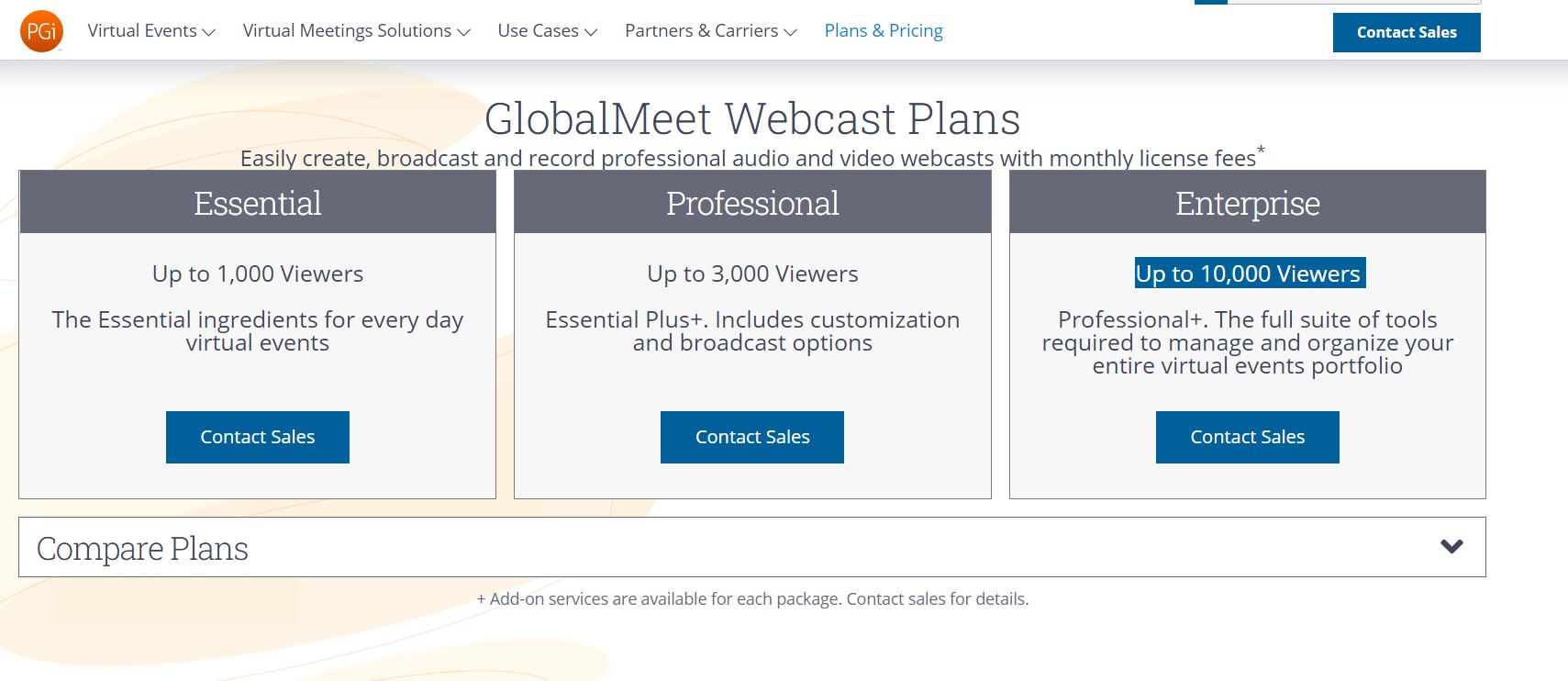Click the PGi logo icon
The image size is (1568, 681).
pos(42,31)
